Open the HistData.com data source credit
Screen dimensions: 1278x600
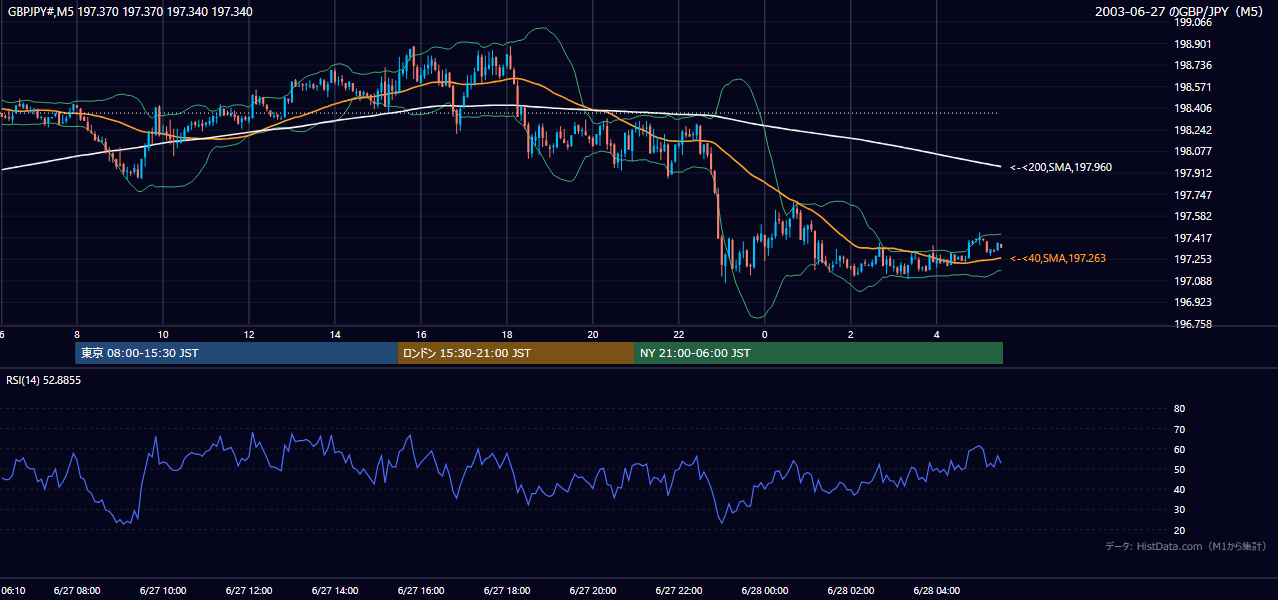tap(1185, 546)
